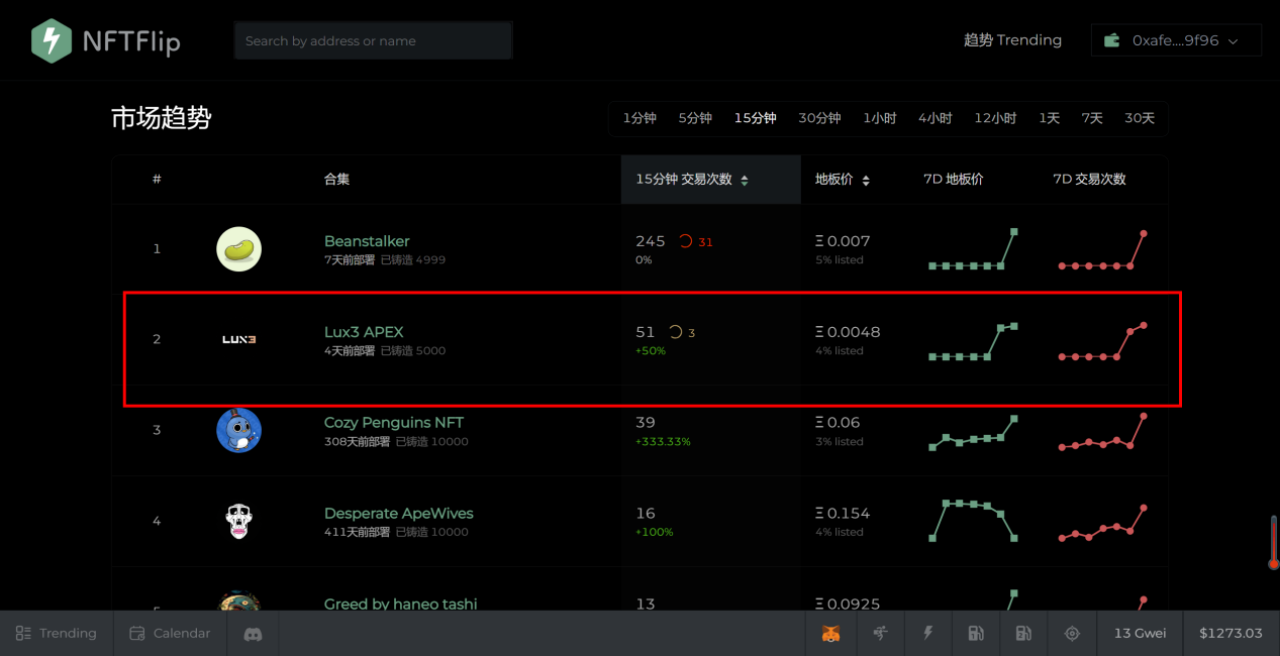Open the Calendar tab in bottom bar
This screenshot has height=656, width=1280.
pyautogui.click(x=170, y=633)
